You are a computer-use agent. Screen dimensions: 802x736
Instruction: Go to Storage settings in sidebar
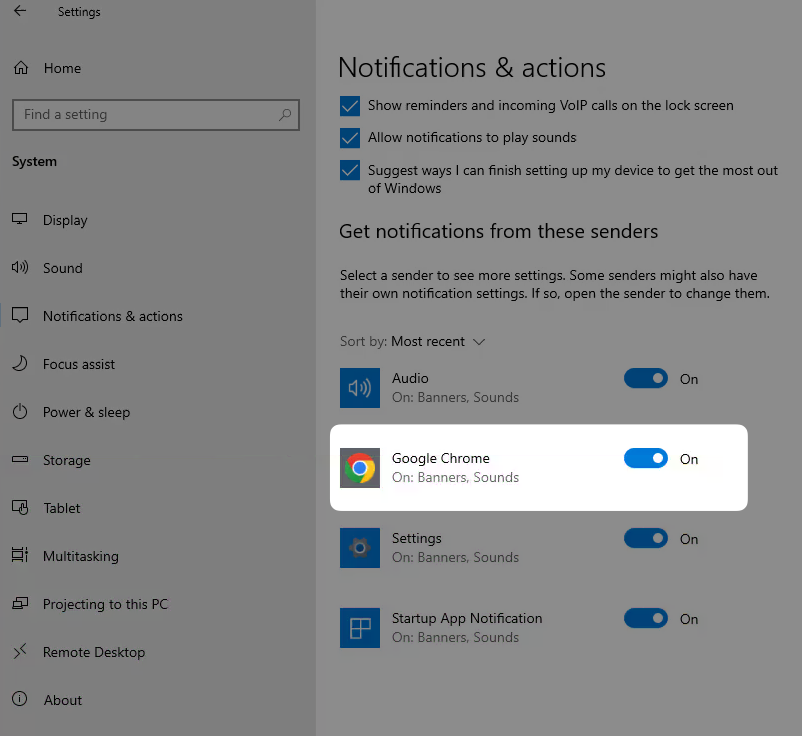(x=66, y=460)
